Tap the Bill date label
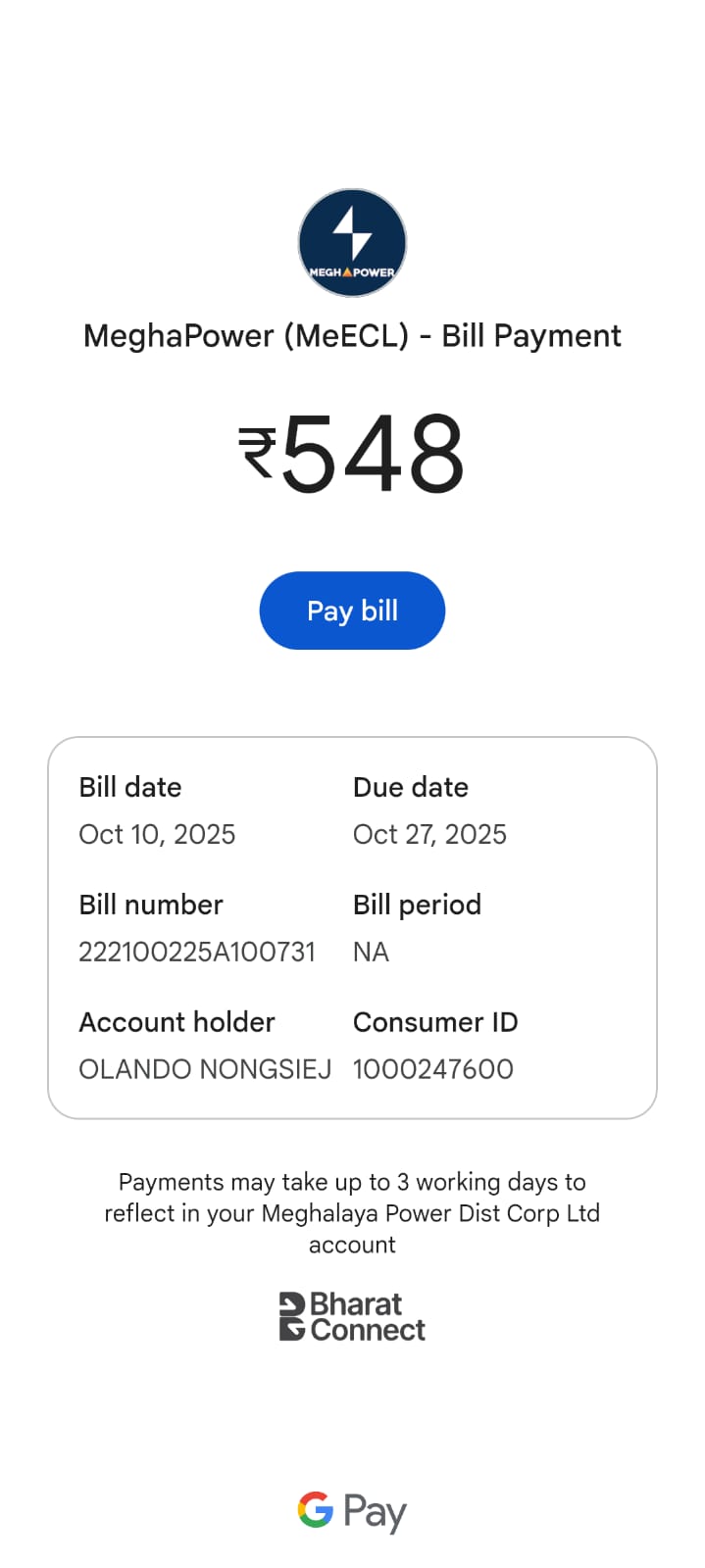The image size is (705, 1568). pyautogui.click(x=130, y=787)
